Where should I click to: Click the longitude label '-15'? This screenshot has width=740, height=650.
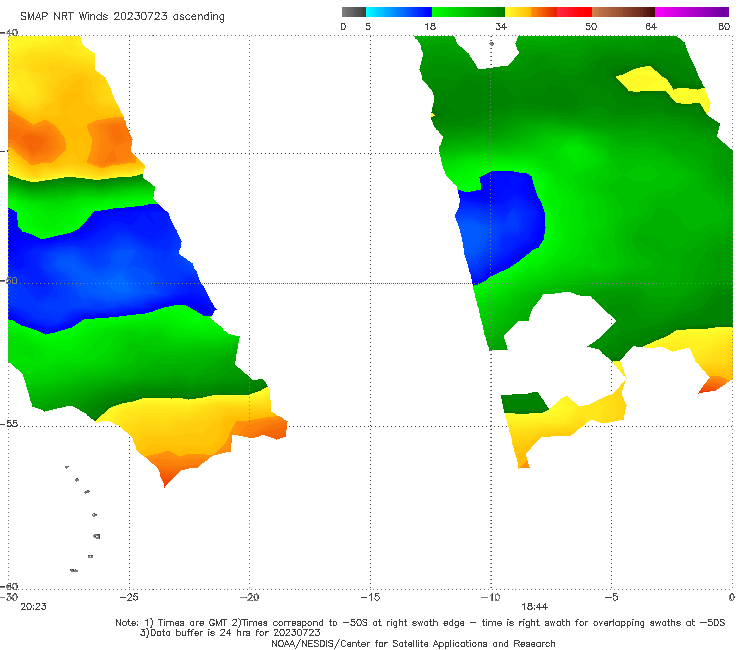(370, 597)
